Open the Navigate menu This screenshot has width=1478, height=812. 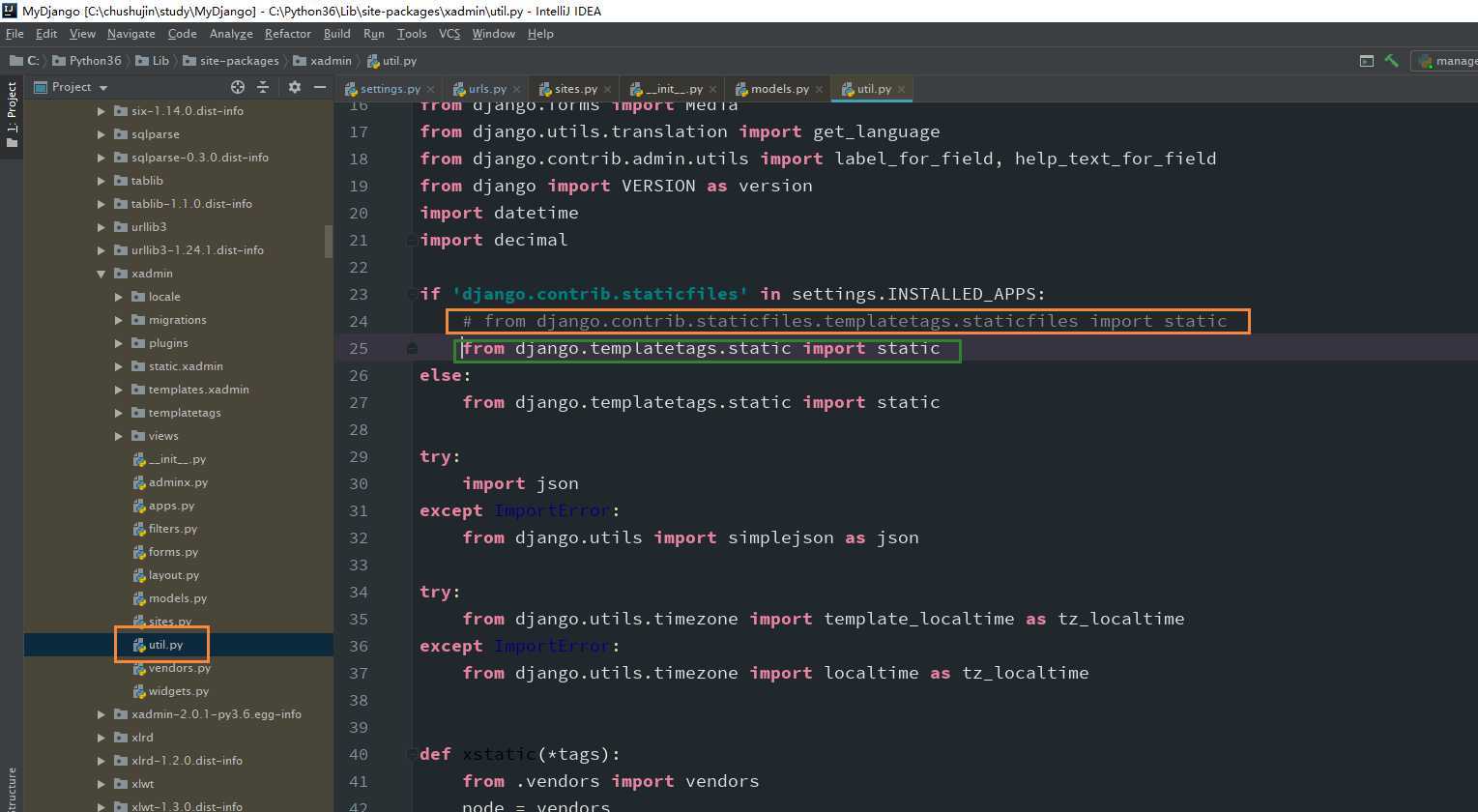[x=130, y=34]
